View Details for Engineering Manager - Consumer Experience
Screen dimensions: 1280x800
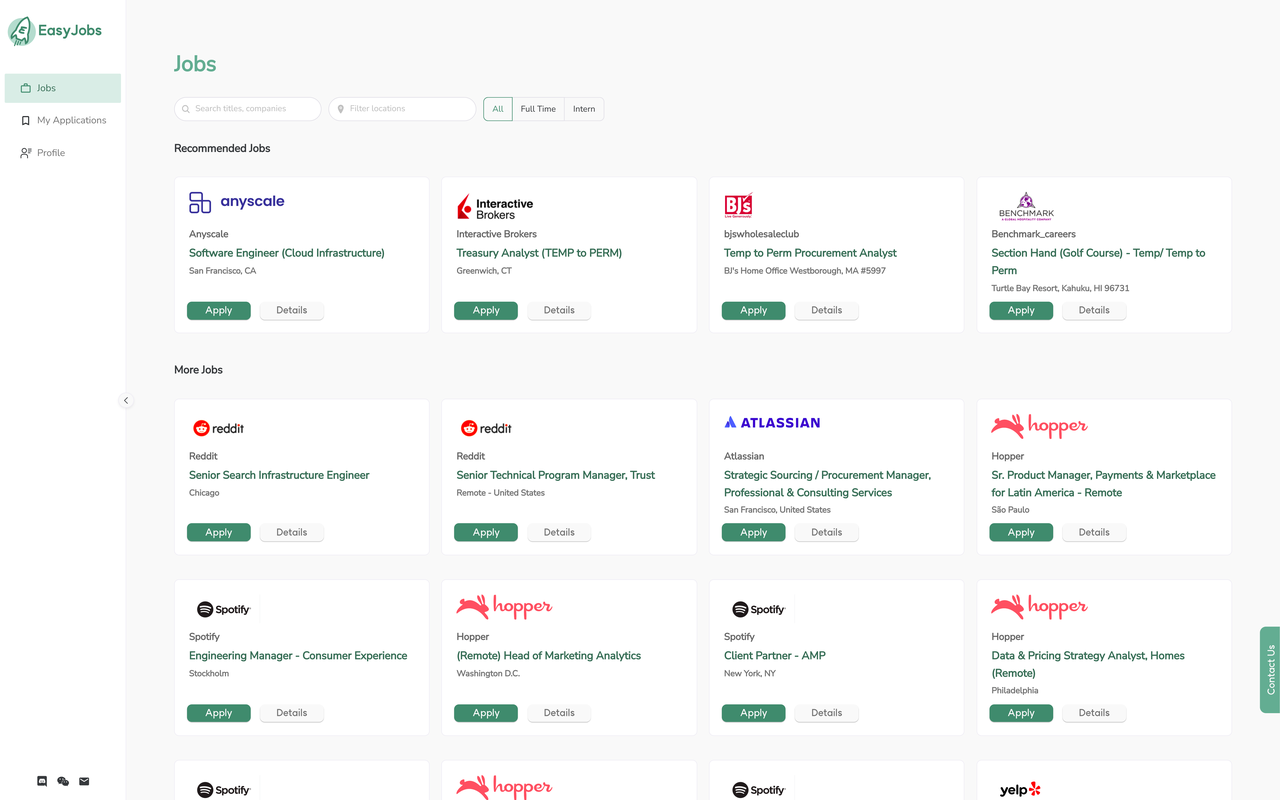pos(292,713)
